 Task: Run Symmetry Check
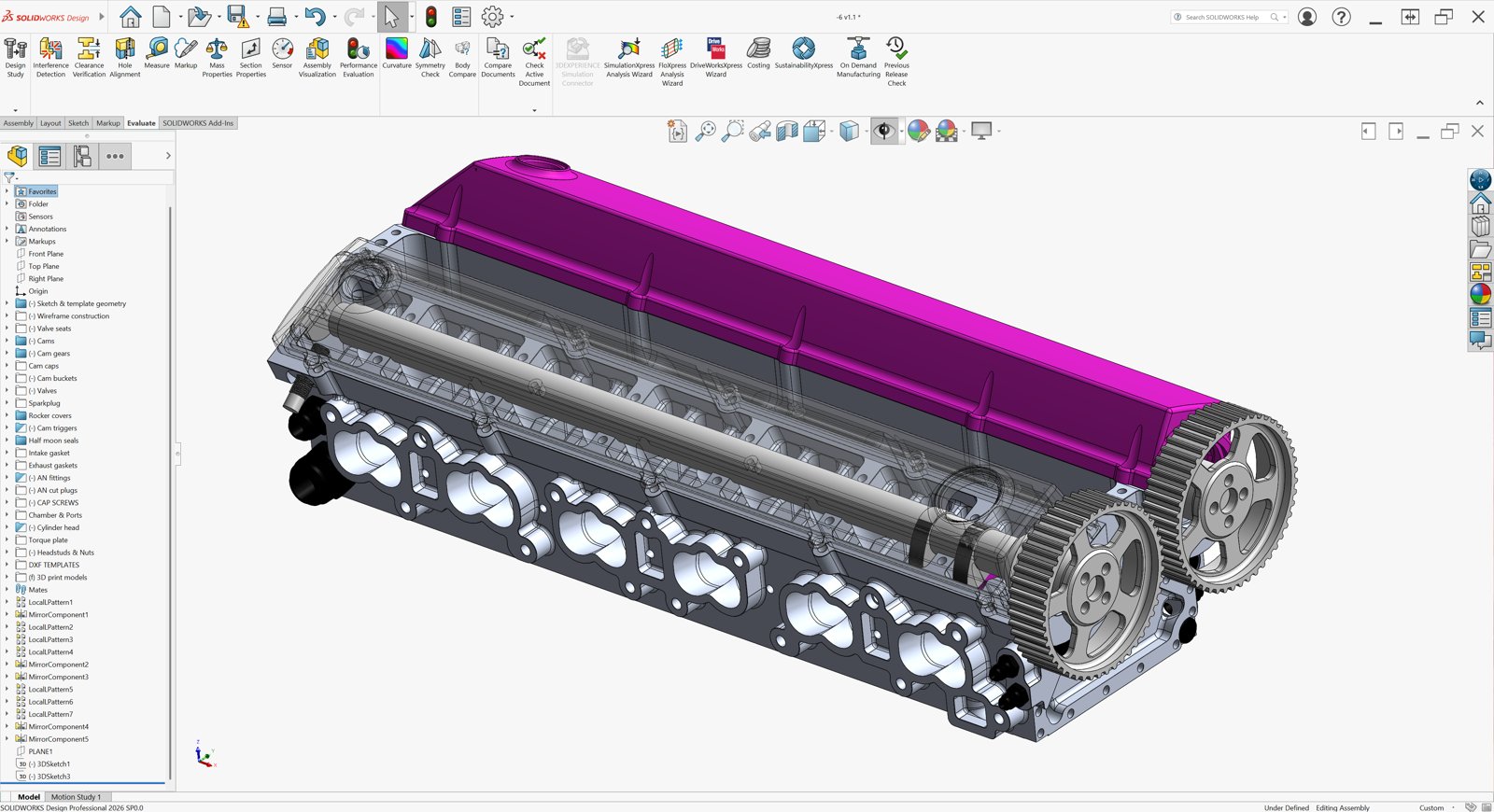click(430, 58)
